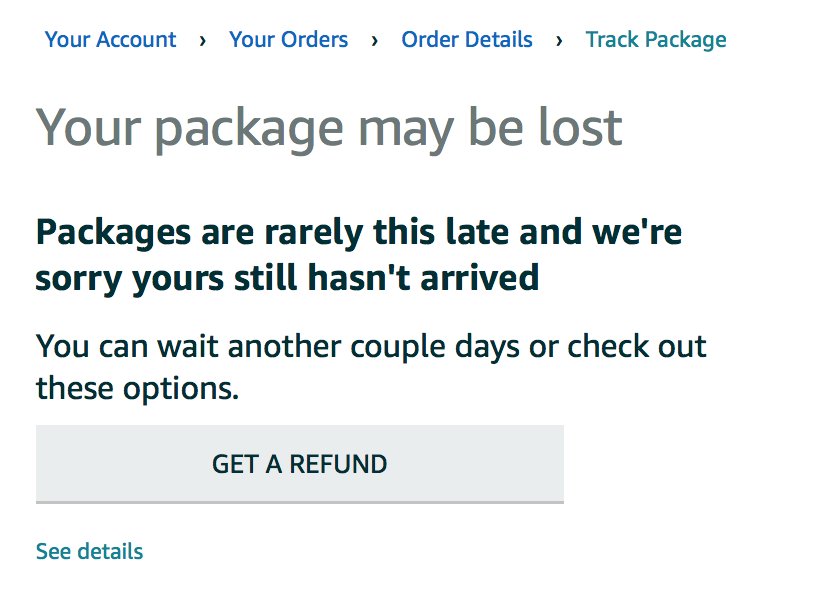Image resolution: width=826 pixels, height=608 pixels.
Task: Select the Track Package breadcrumb
Action: click(x=656, y=40)
